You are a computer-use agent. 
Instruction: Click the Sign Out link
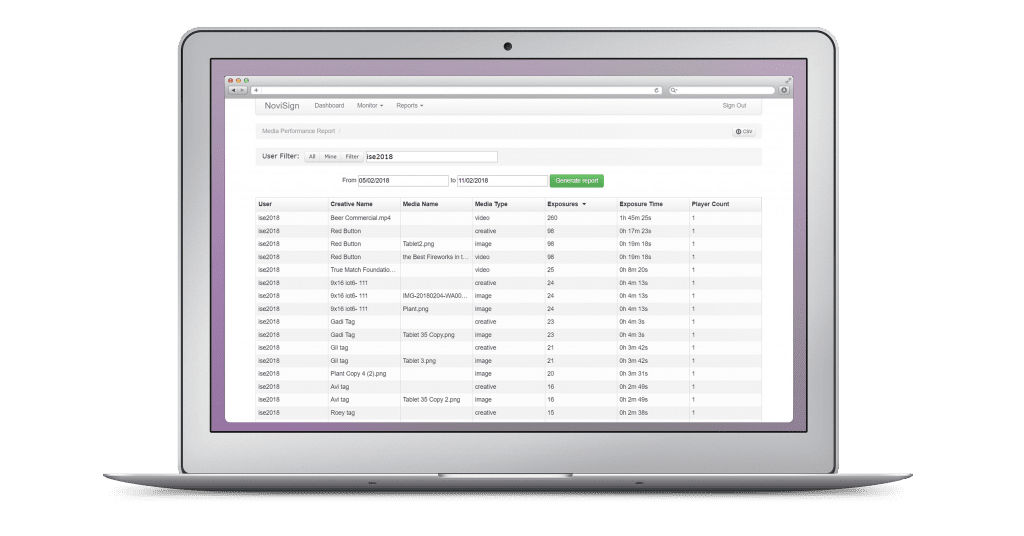734,105
